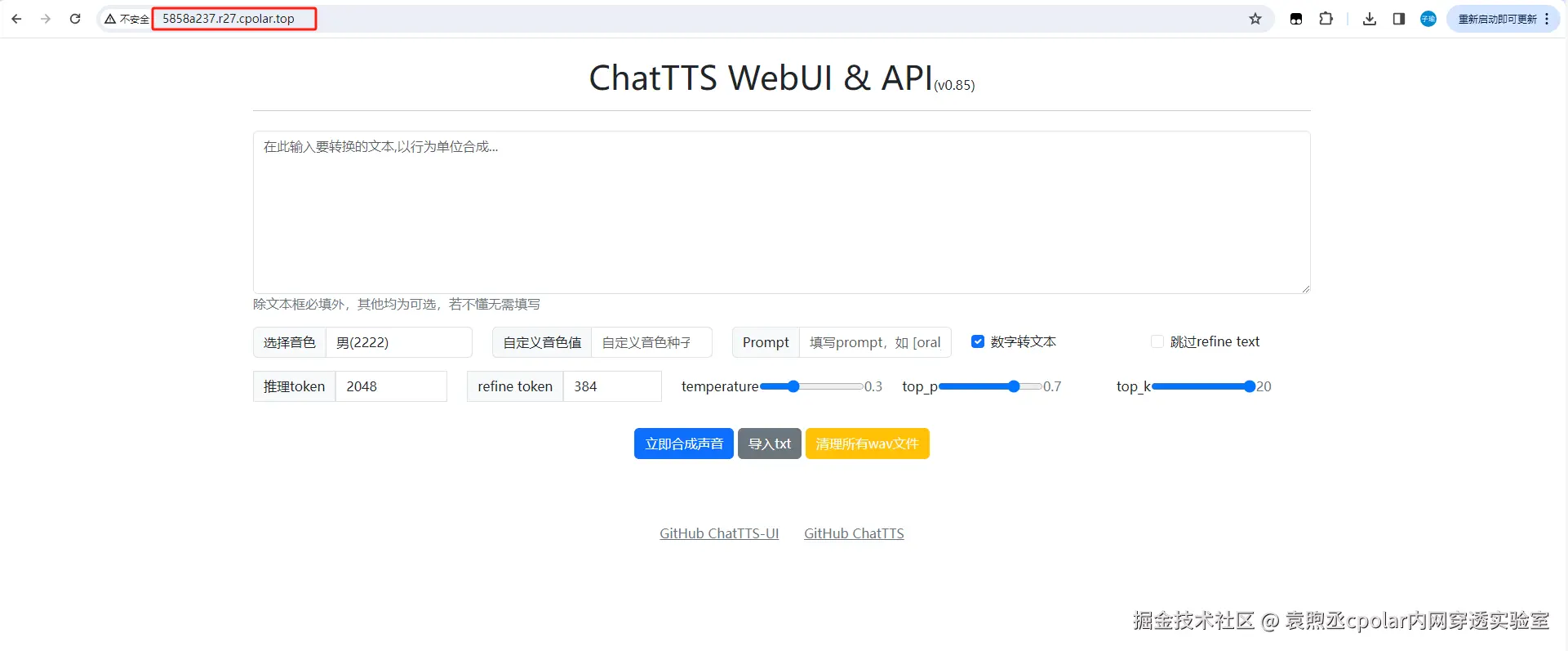This screenshot has height=651, width=1568.
Task: Click the 自定义音色值 label
Action: pos(542,342)
